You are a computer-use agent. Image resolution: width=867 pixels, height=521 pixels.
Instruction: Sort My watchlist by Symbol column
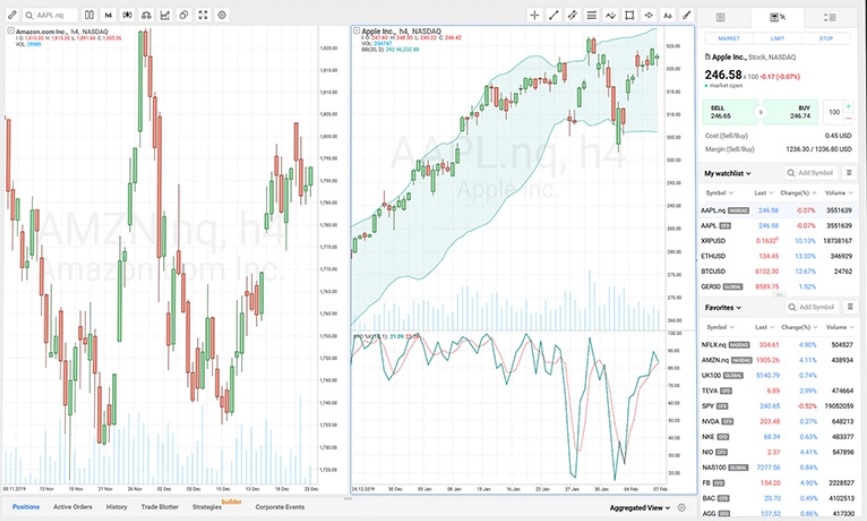[x=719, y=193]
